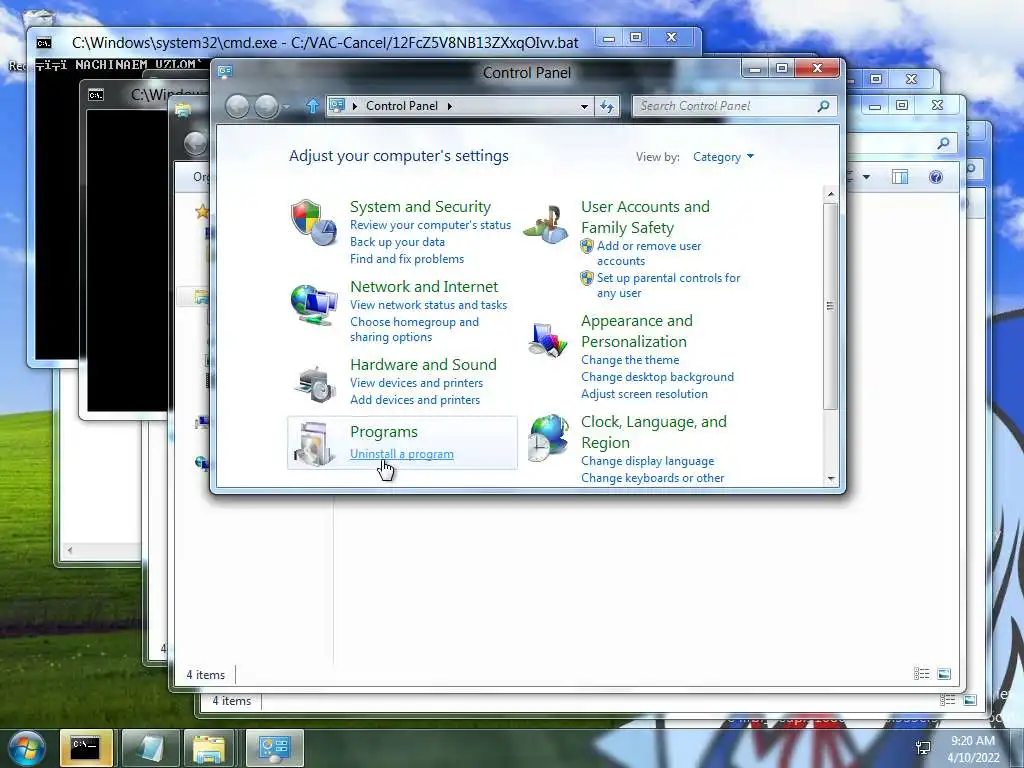This screenshot has height=768, width=1024.
Task: Click the Start orb on taskbar
Action: 27,748
